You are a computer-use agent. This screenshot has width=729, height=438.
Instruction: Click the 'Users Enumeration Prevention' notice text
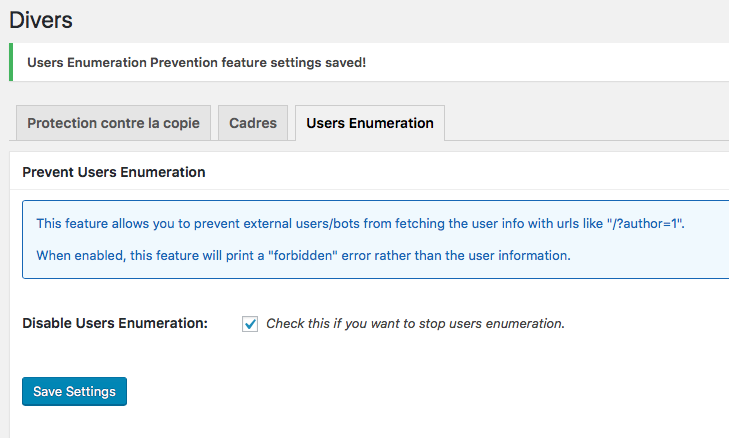click(122, 62)
